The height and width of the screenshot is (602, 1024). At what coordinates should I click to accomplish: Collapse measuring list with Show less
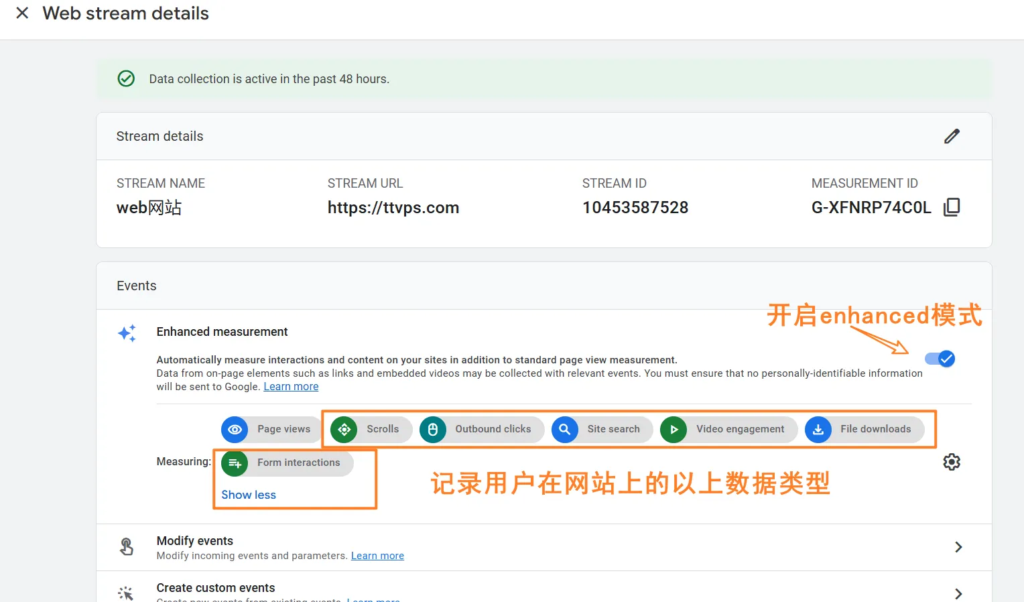tap(248, 495)
